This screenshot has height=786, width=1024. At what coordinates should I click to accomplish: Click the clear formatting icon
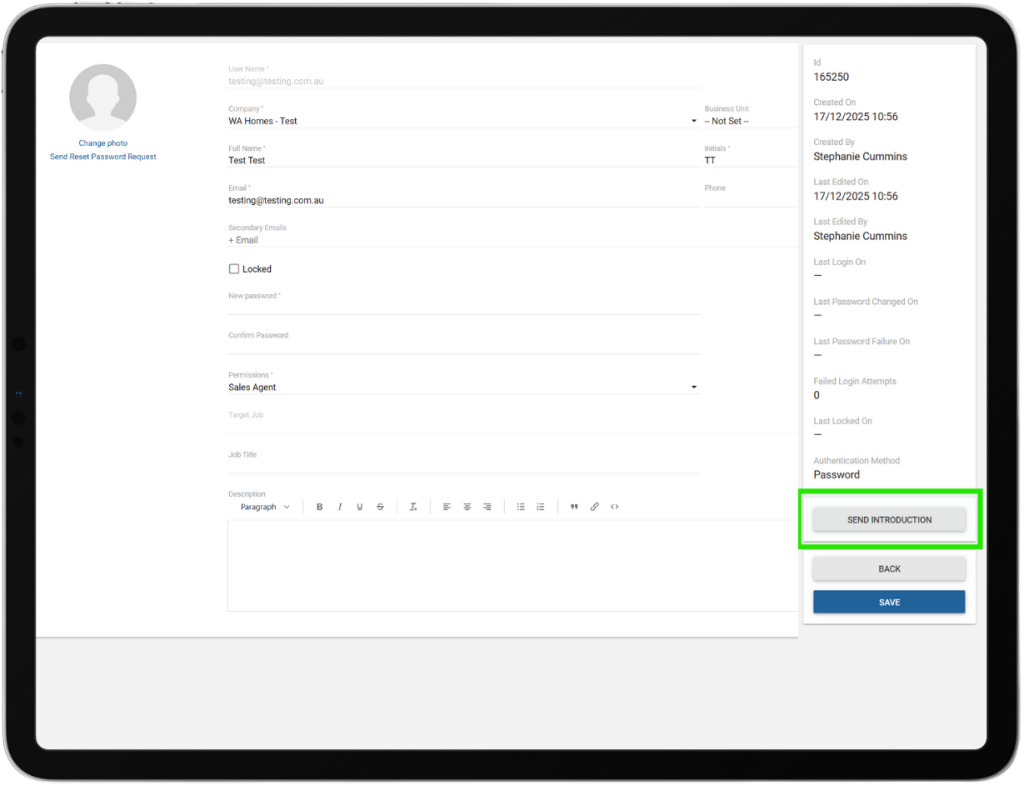pyautogui.click(x=414, y=507)
